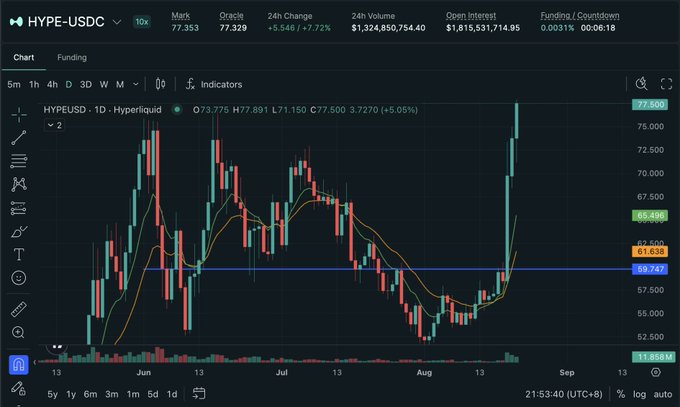The height and width of the screenshot is (407, 680).
Task: Open the emoji icons tool
Action: click(19, 278)
